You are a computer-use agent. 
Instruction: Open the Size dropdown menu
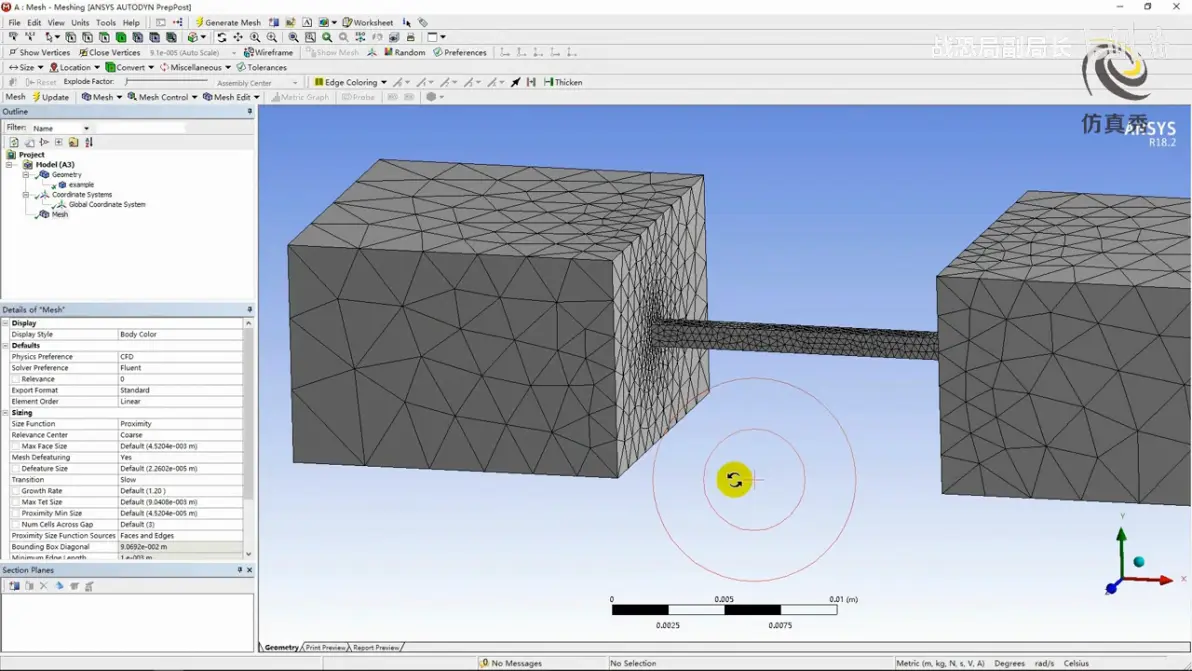26,68
